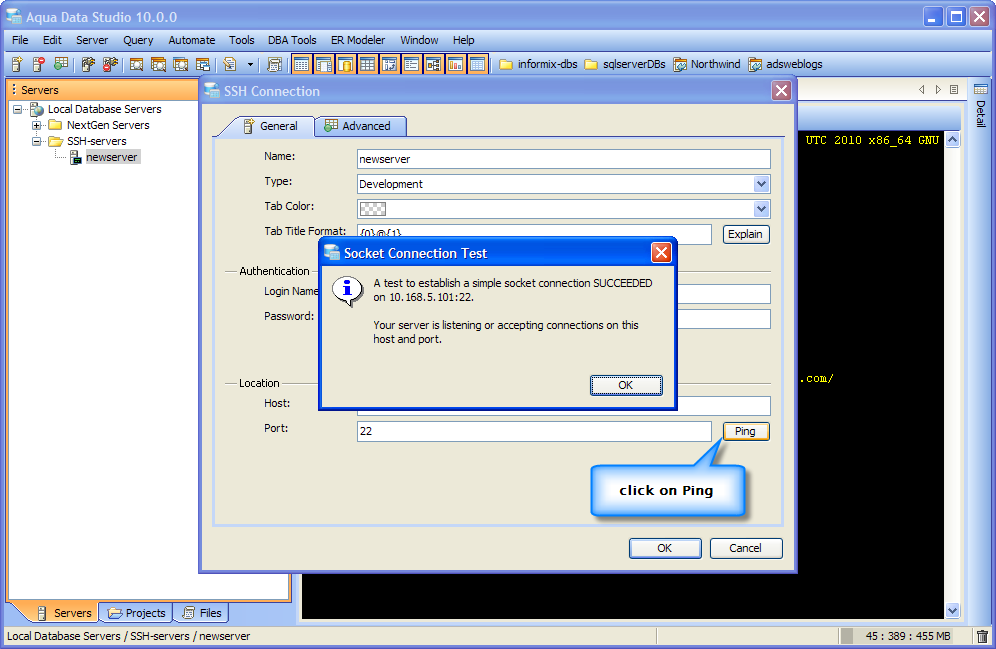Click the highlighted table with side panel icon

(x=324, y=64)
